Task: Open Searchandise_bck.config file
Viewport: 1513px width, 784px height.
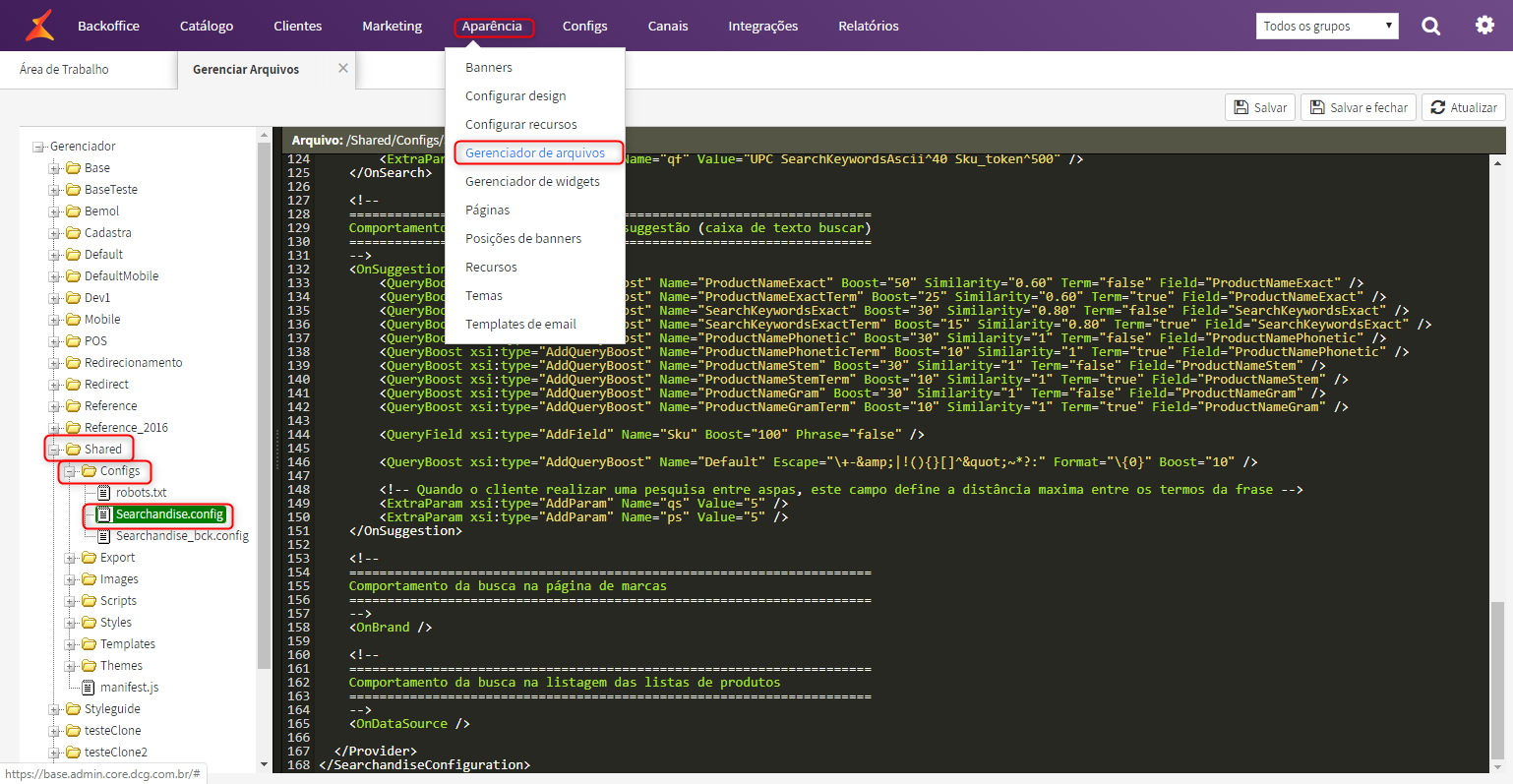Action: (182, 536)
